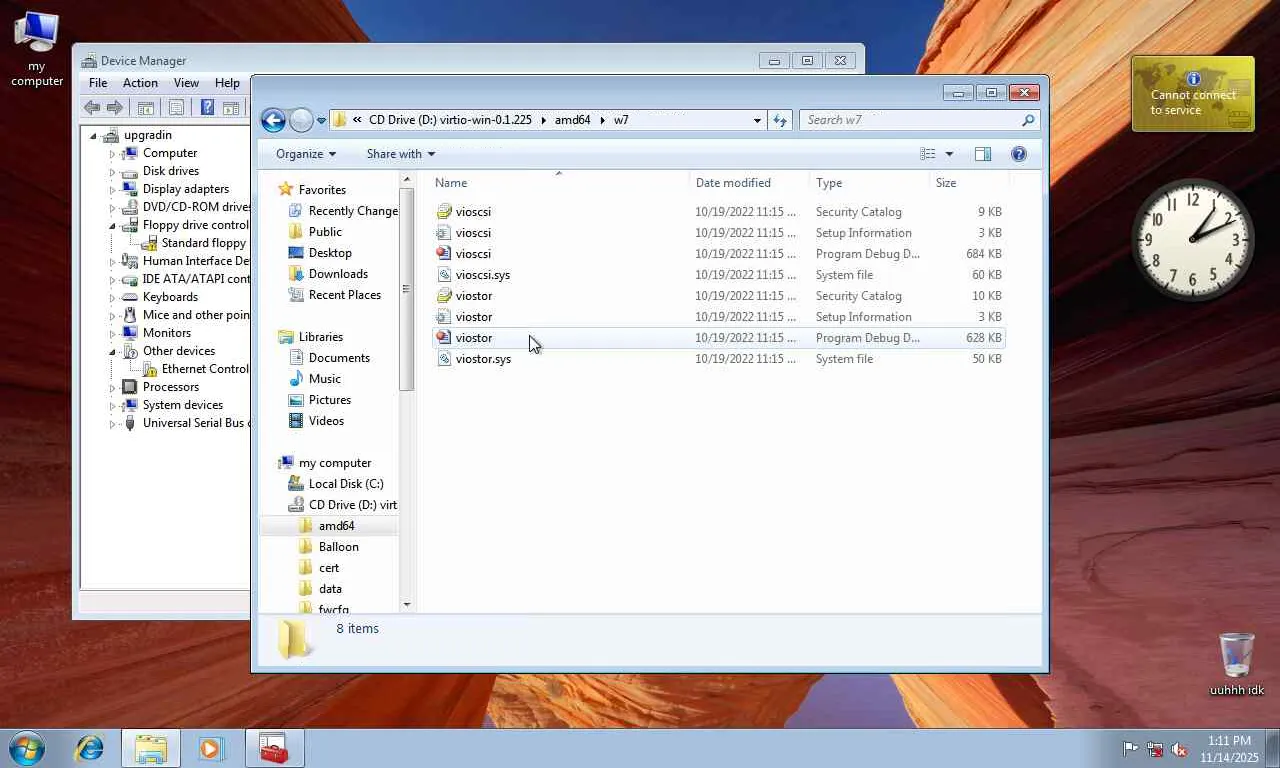The height and width of the screenshot is (768, 1280).
Task: Open the Device Manager File menu
Action: (x=98, y=83)
